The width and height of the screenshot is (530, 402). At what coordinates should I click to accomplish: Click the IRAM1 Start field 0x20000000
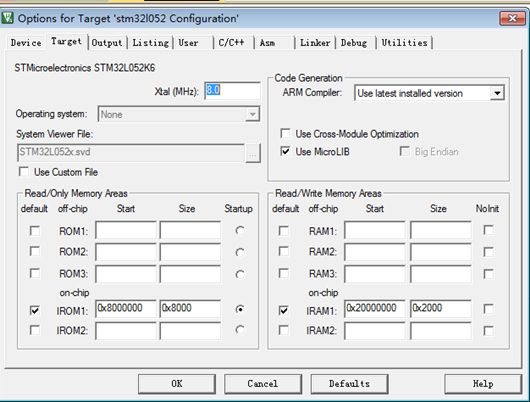pos(375,308)
